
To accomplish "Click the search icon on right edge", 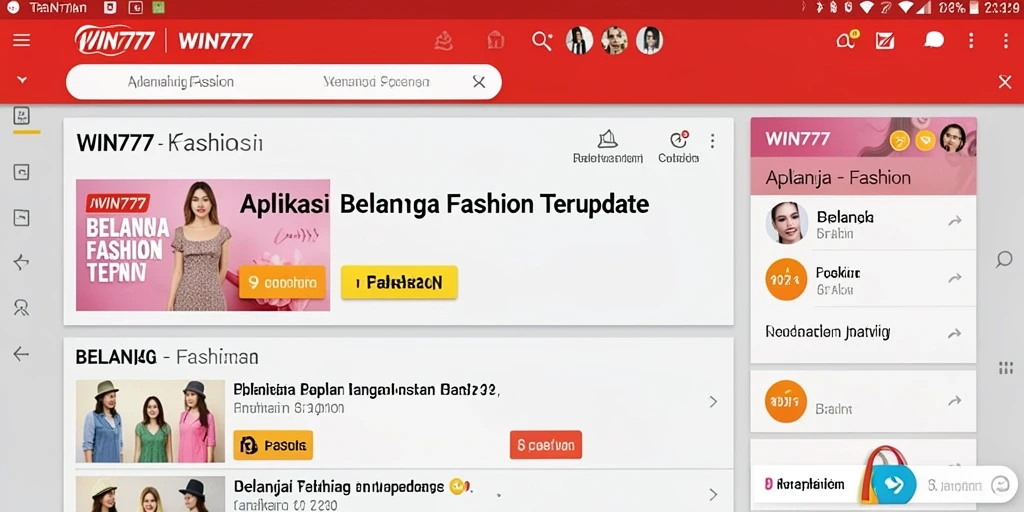I will coord(1004,260).
